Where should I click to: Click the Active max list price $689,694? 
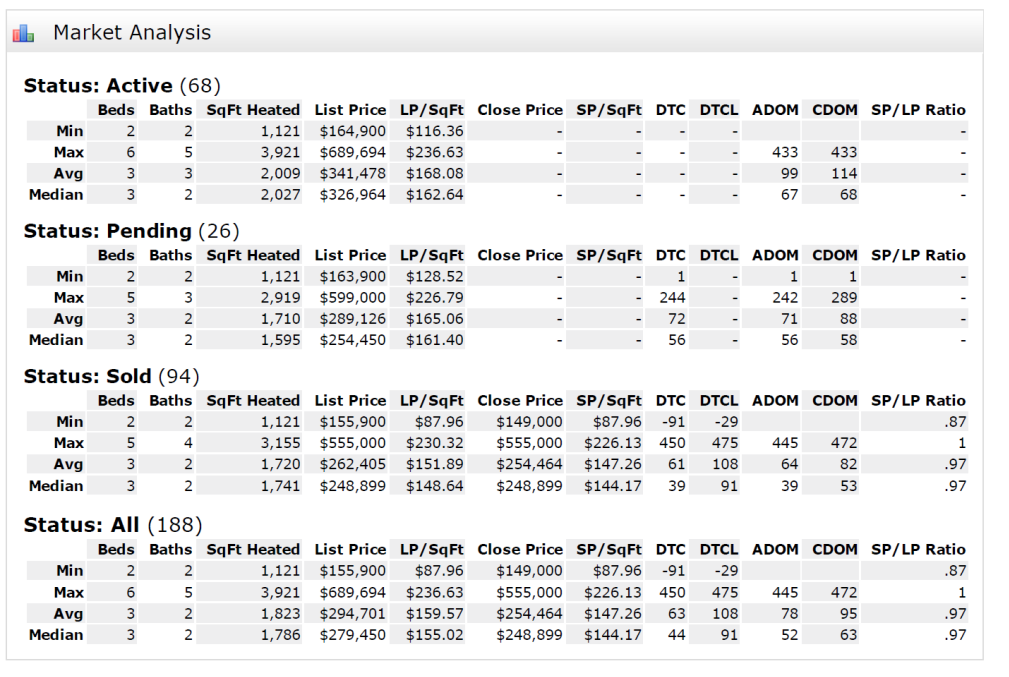353,153
